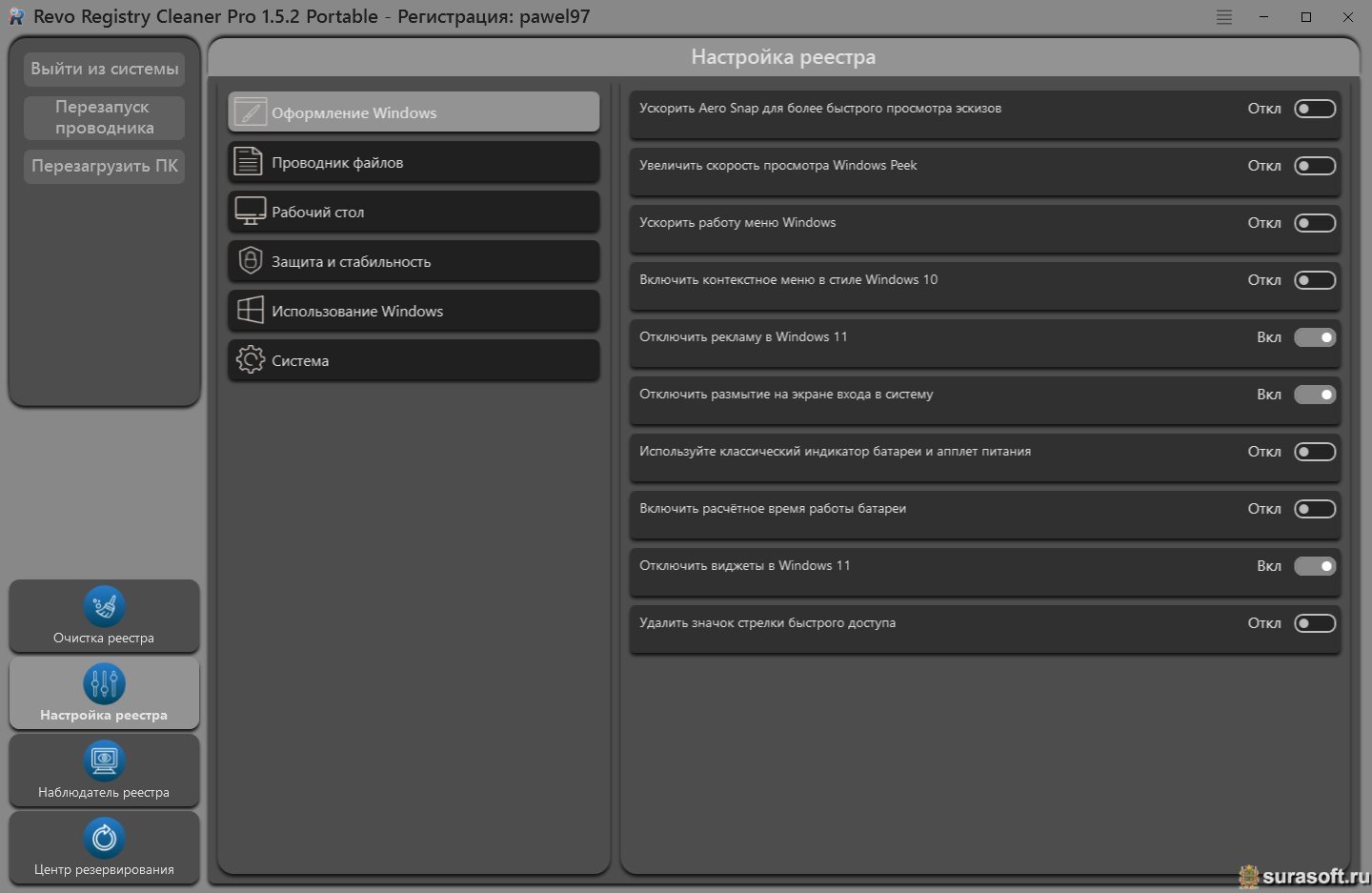This screenshot has height=893, width=1372.
Task: Open Защита и стабильность category
Action: (414, 261)
